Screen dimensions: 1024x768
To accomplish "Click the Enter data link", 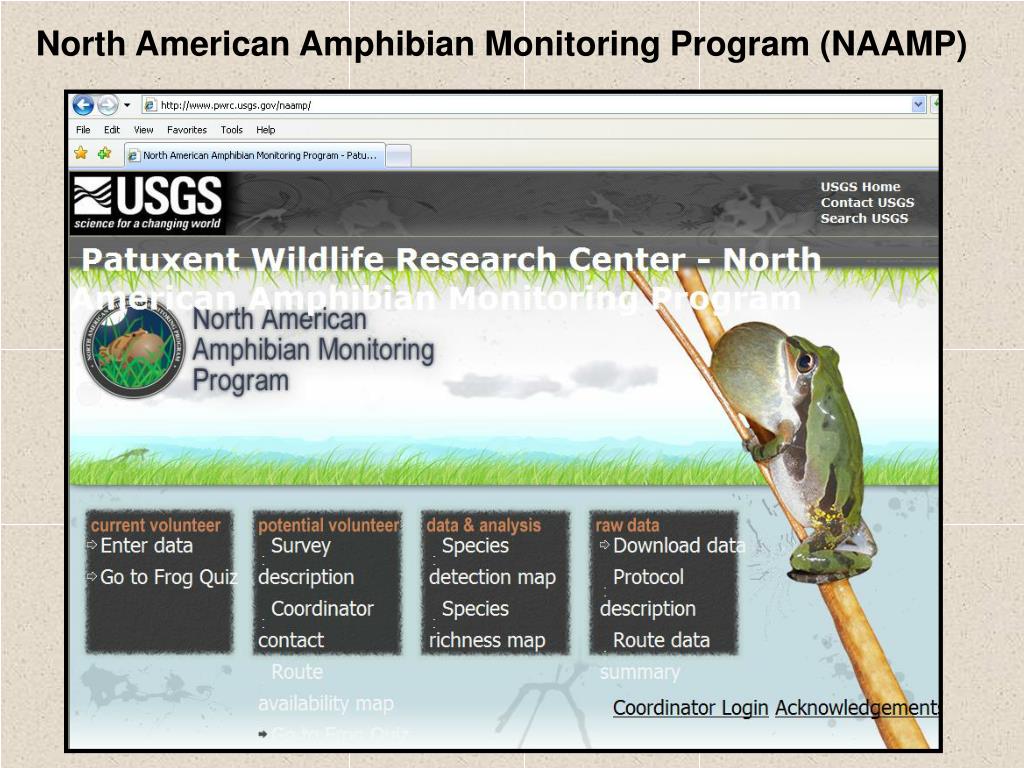I will (146, 545).
